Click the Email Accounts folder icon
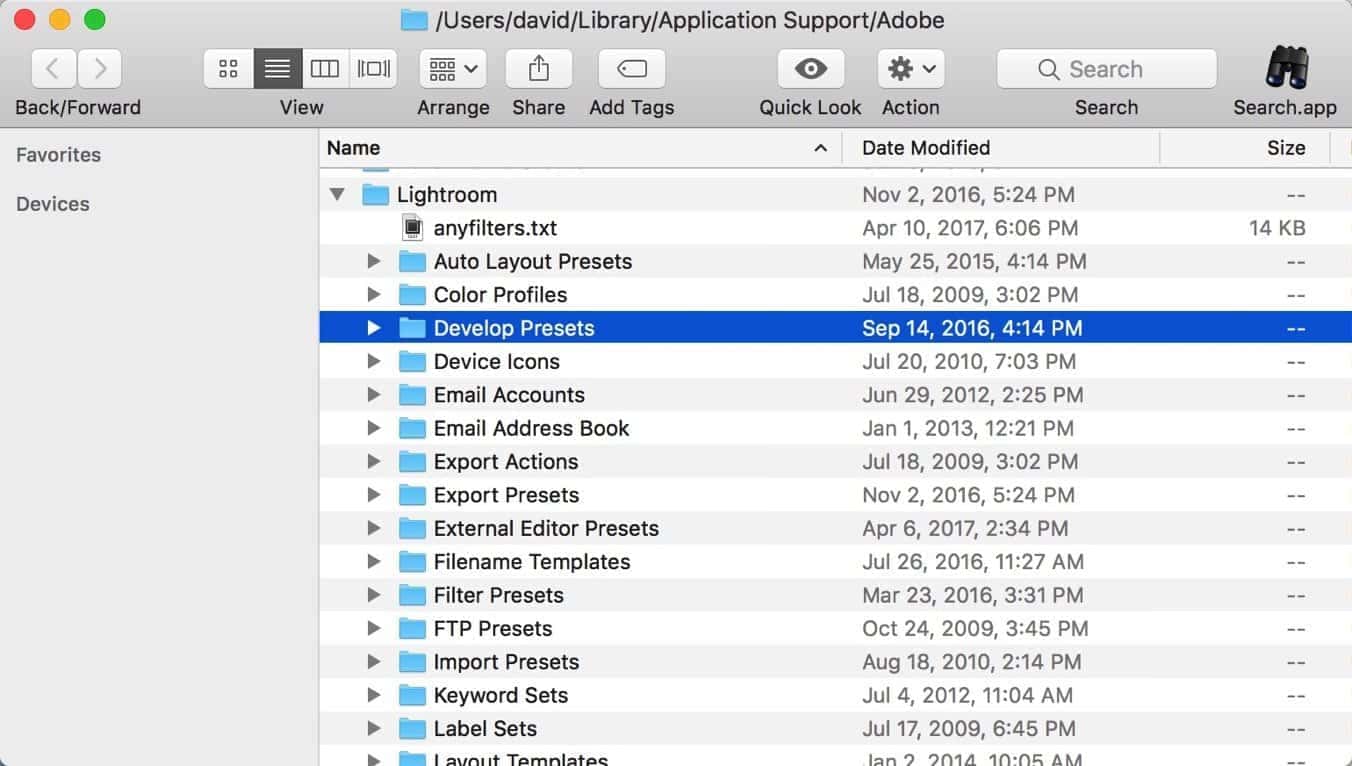This screenshot has height=766, width=1352. [x=412, y=394]
